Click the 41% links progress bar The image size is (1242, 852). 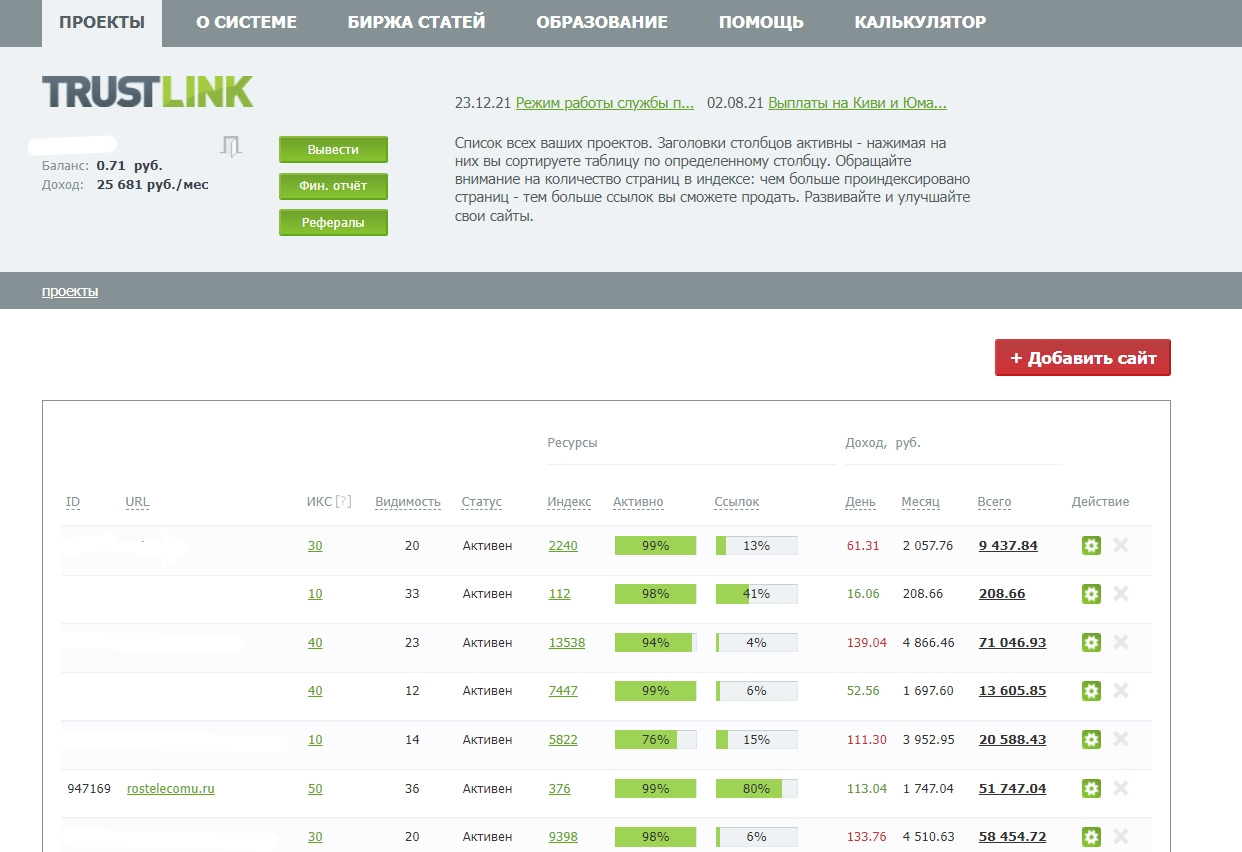pos(756,593)
